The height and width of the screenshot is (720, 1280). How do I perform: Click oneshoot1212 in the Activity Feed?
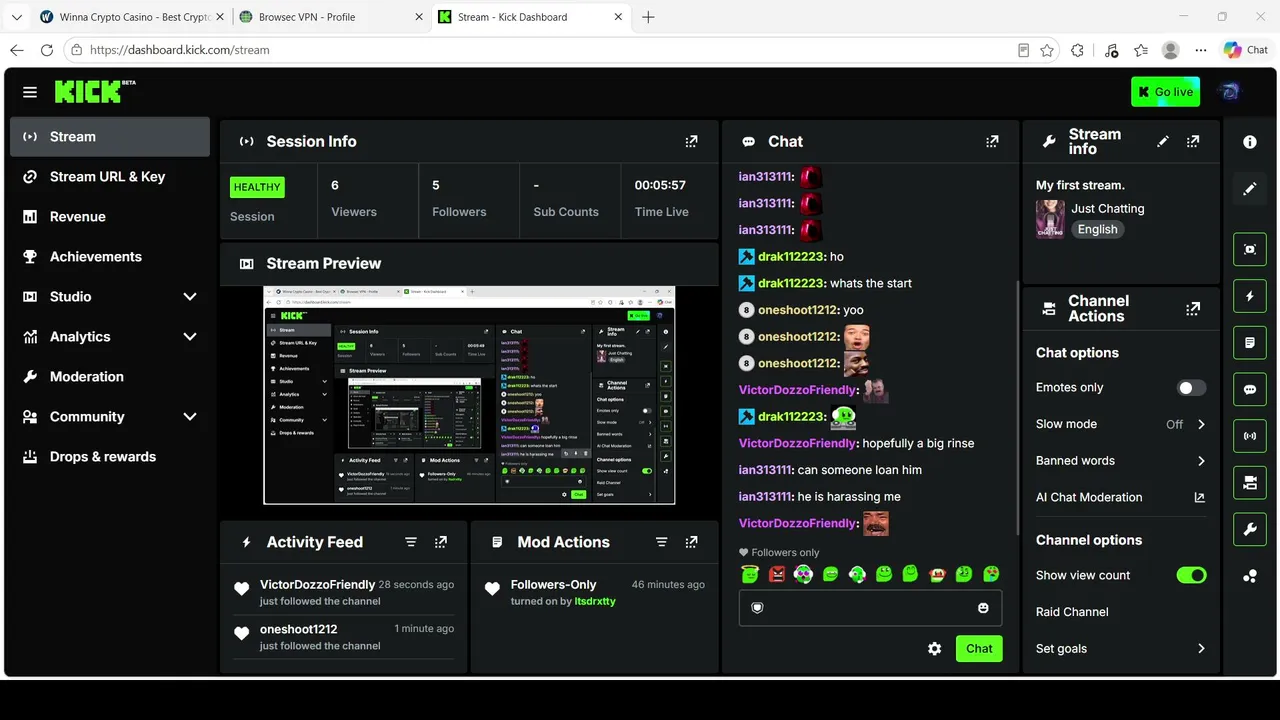point(298,629)
